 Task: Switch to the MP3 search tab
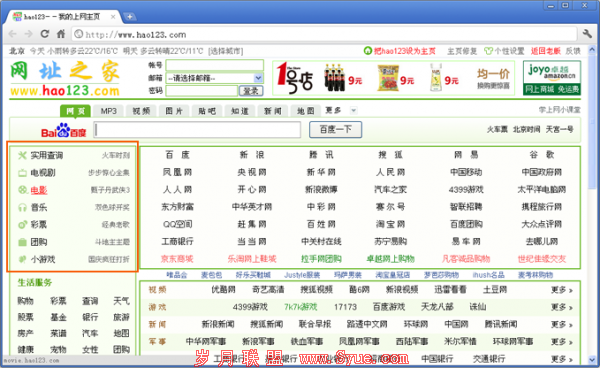109,111
